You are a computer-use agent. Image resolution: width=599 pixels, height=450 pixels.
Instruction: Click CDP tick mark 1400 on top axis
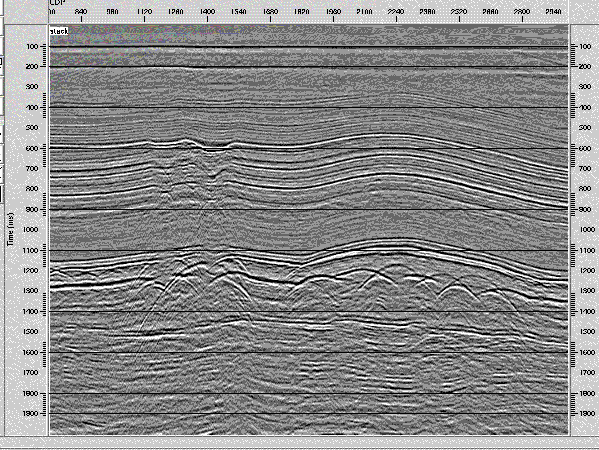tap(207, 12)
